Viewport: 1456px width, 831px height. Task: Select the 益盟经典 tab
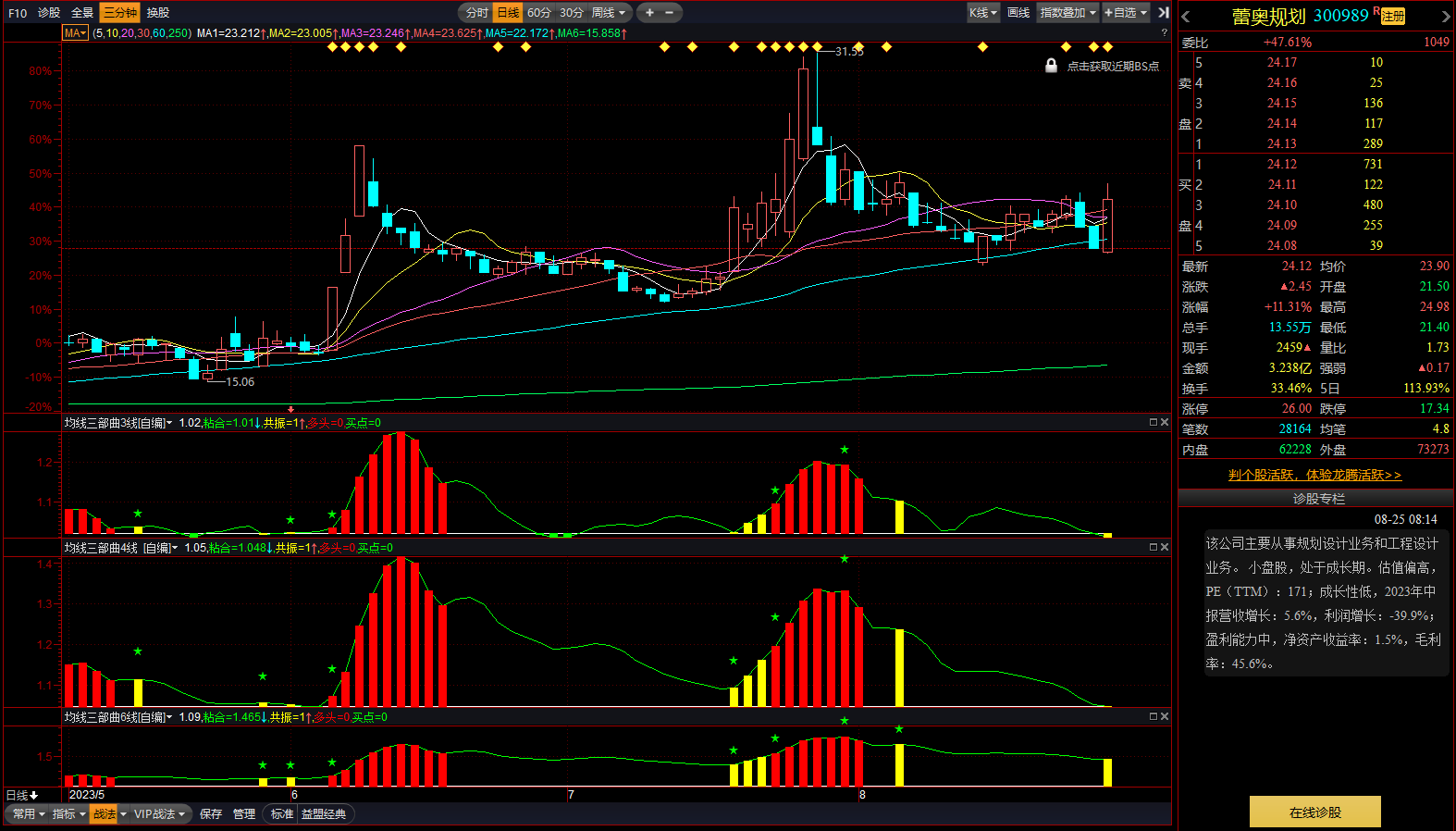click(324, 814)
